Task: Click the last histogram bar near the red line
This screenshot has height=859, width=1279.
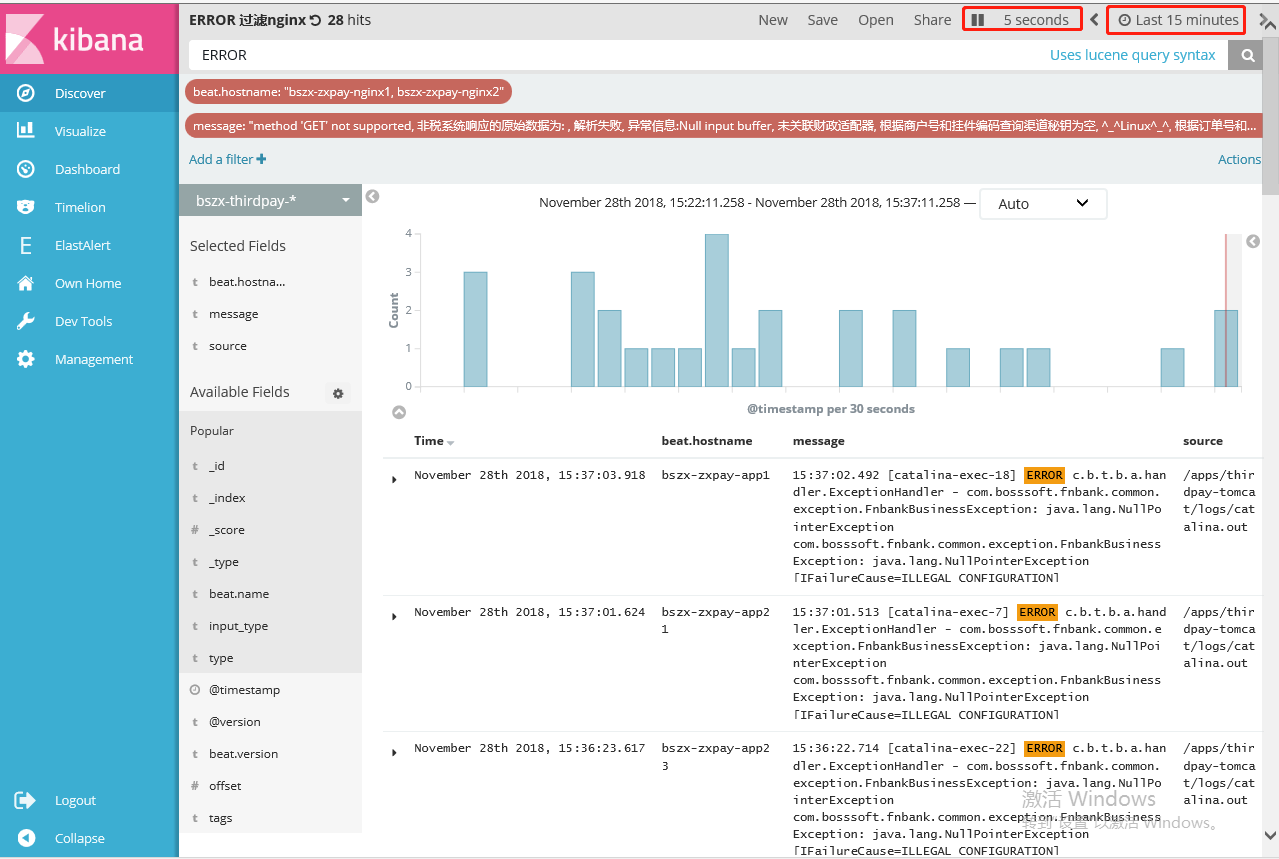Action: pos(1226,348)
